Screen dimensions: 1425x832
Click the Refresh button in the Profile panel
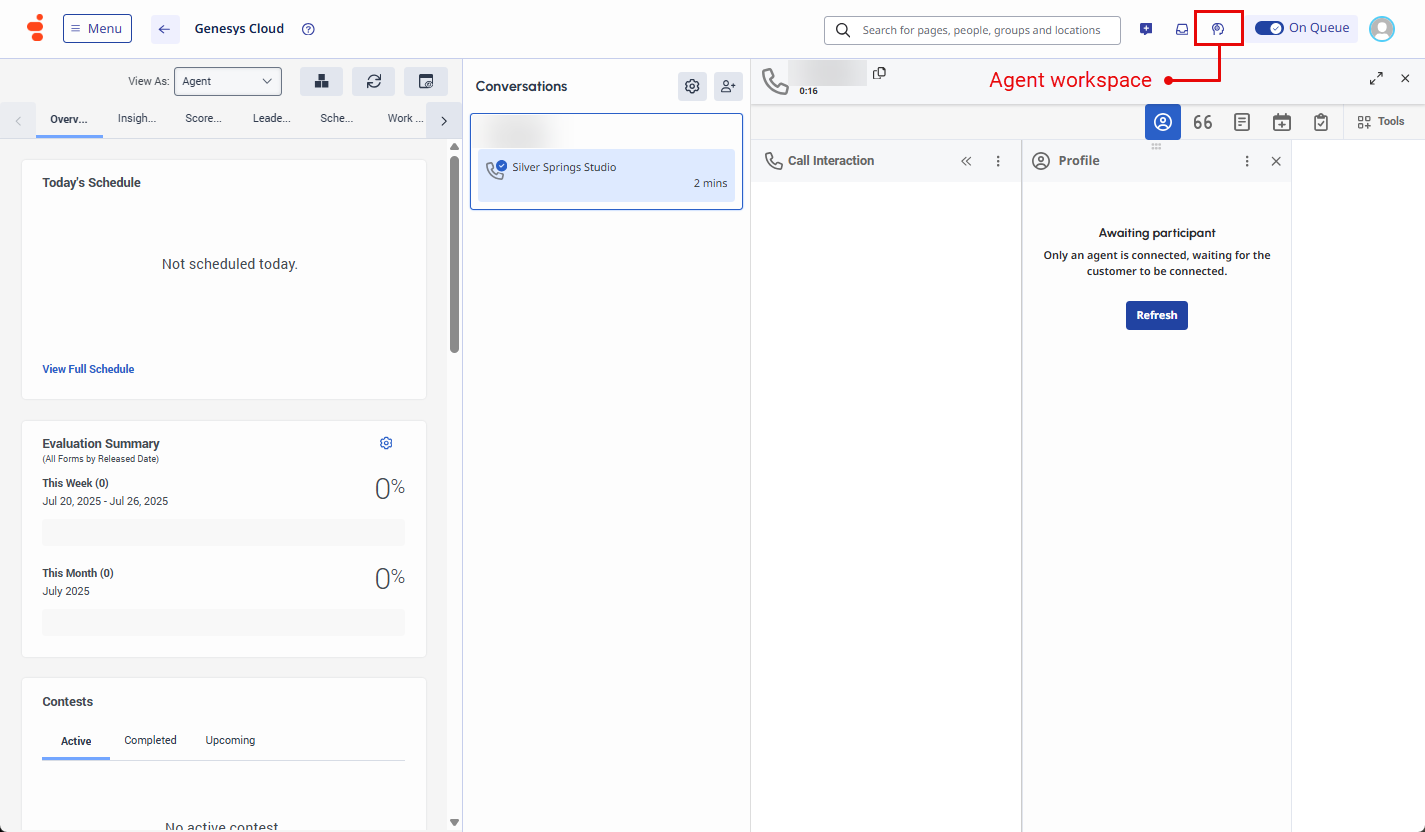(1156, 315)
